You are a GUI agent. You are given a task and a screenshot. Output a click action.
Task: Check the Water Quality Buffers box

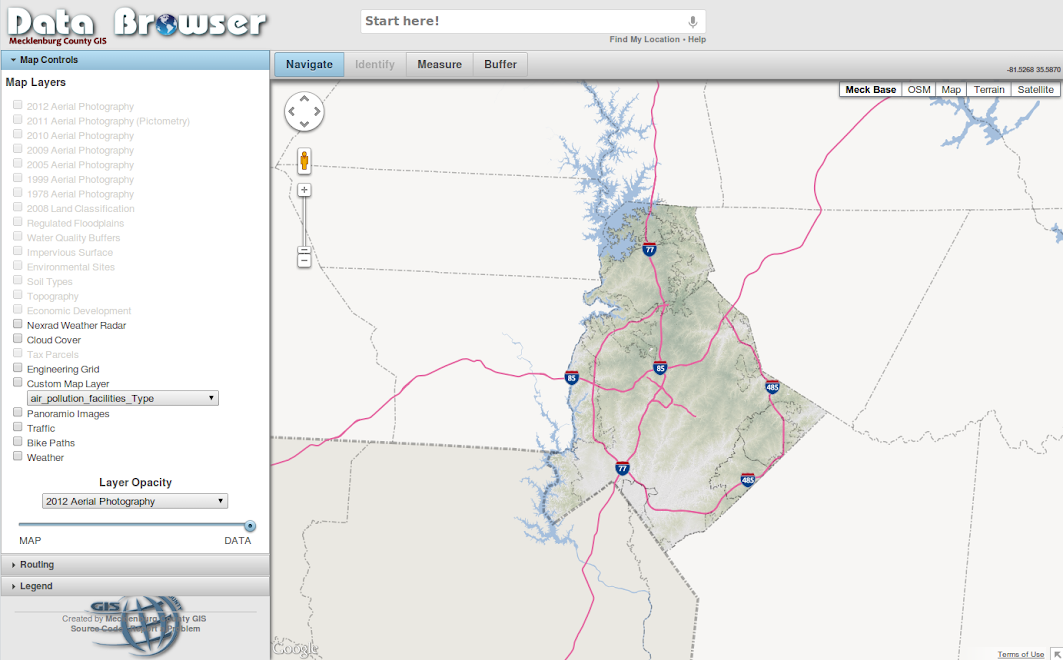[18, 236]
